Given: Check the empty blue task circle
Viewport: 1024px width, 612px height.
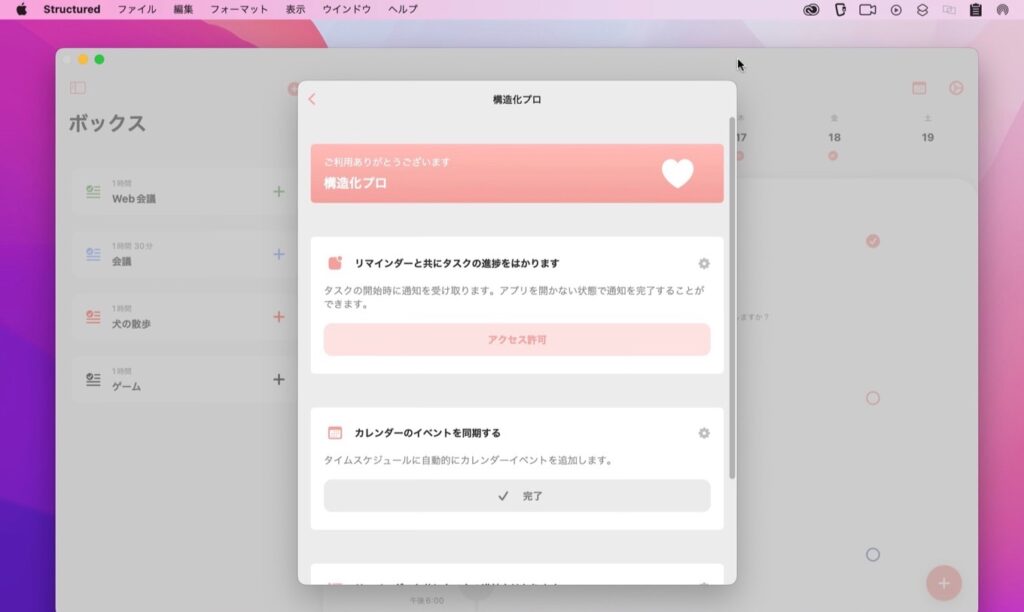Looking at the screenshot, I should tap(872, 555).
